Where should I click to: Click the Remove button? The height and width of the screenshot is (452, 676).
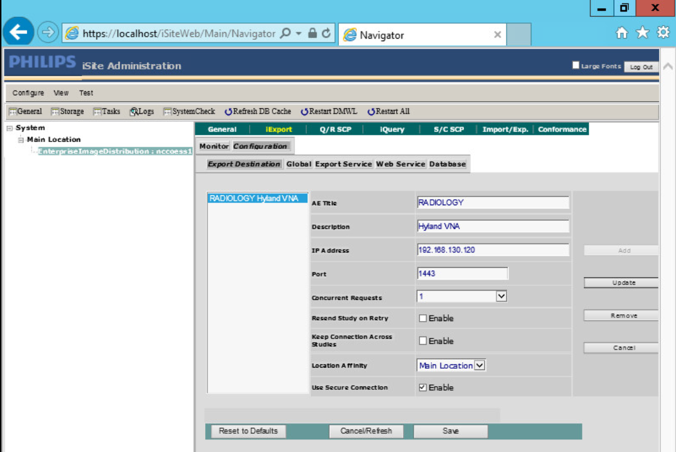[621, 316]
